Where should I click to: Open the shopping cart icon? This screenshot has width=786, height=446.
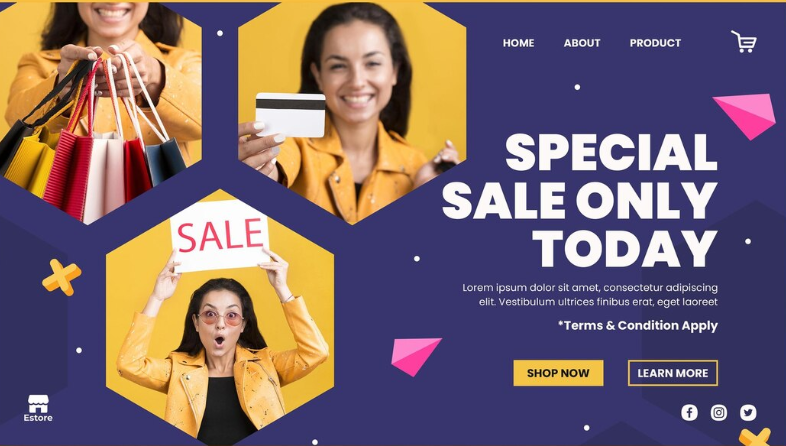744,42
